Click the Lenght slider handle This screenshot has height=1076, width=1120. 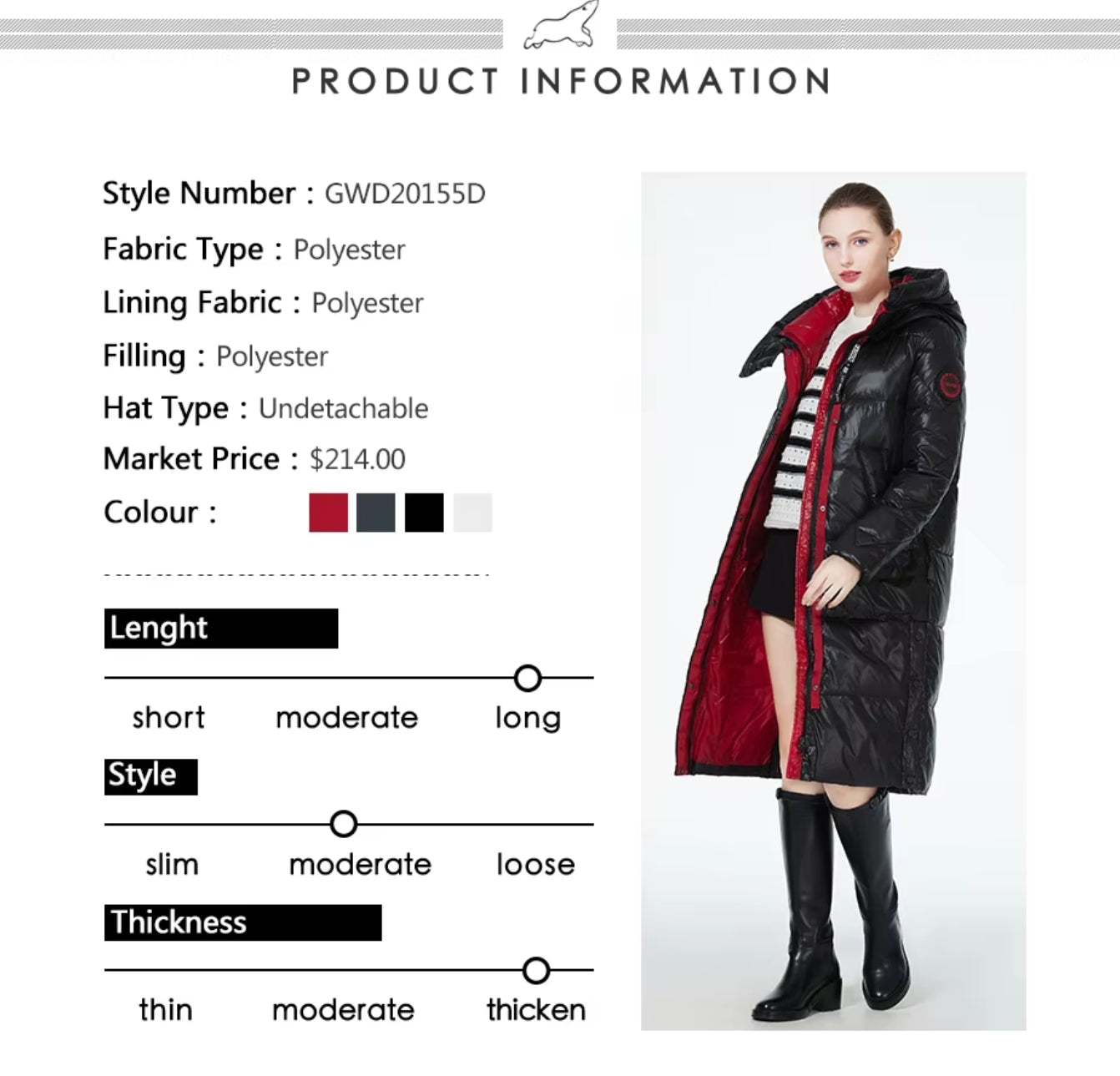pyautogui.click(x=527, y=678)
